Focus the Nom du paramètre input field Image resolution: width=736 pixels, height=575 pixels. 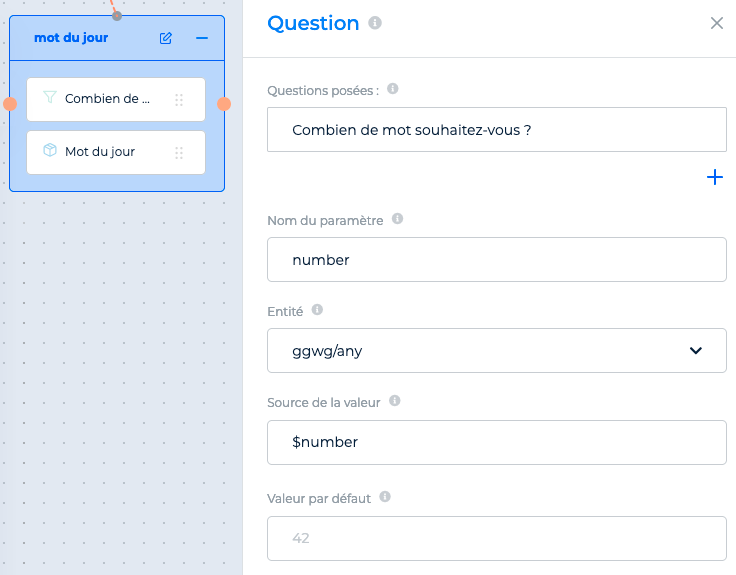tap(497, 260)
